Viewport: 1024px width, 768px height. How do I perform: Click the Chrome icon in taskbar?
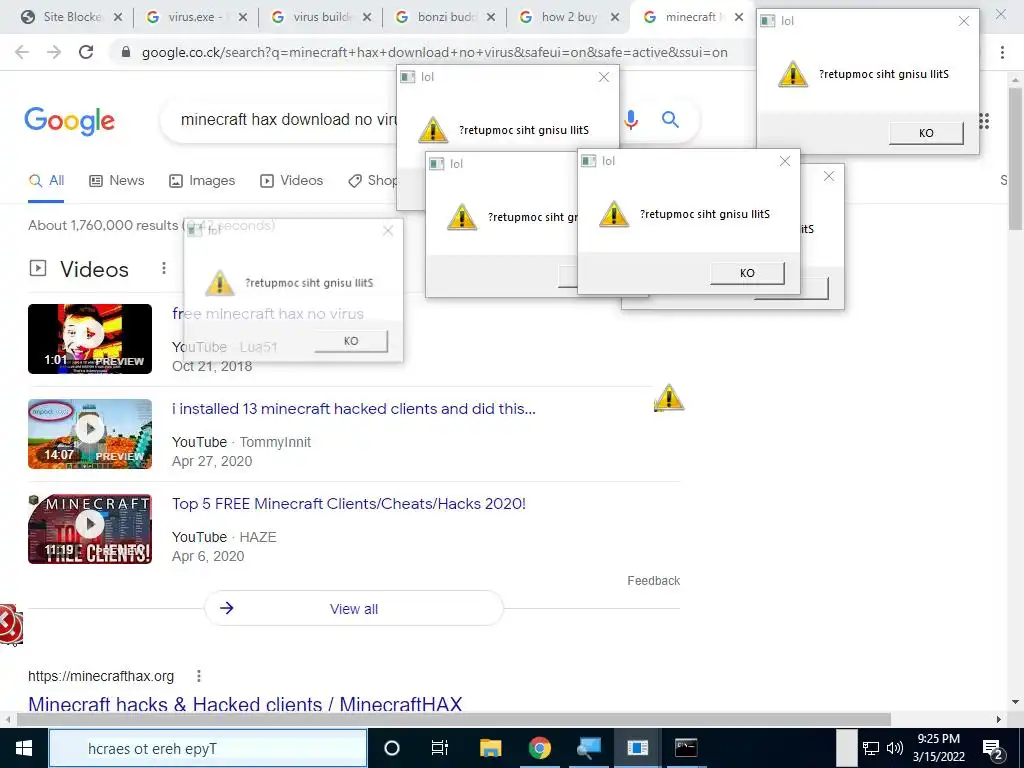(x=539, y=748)
